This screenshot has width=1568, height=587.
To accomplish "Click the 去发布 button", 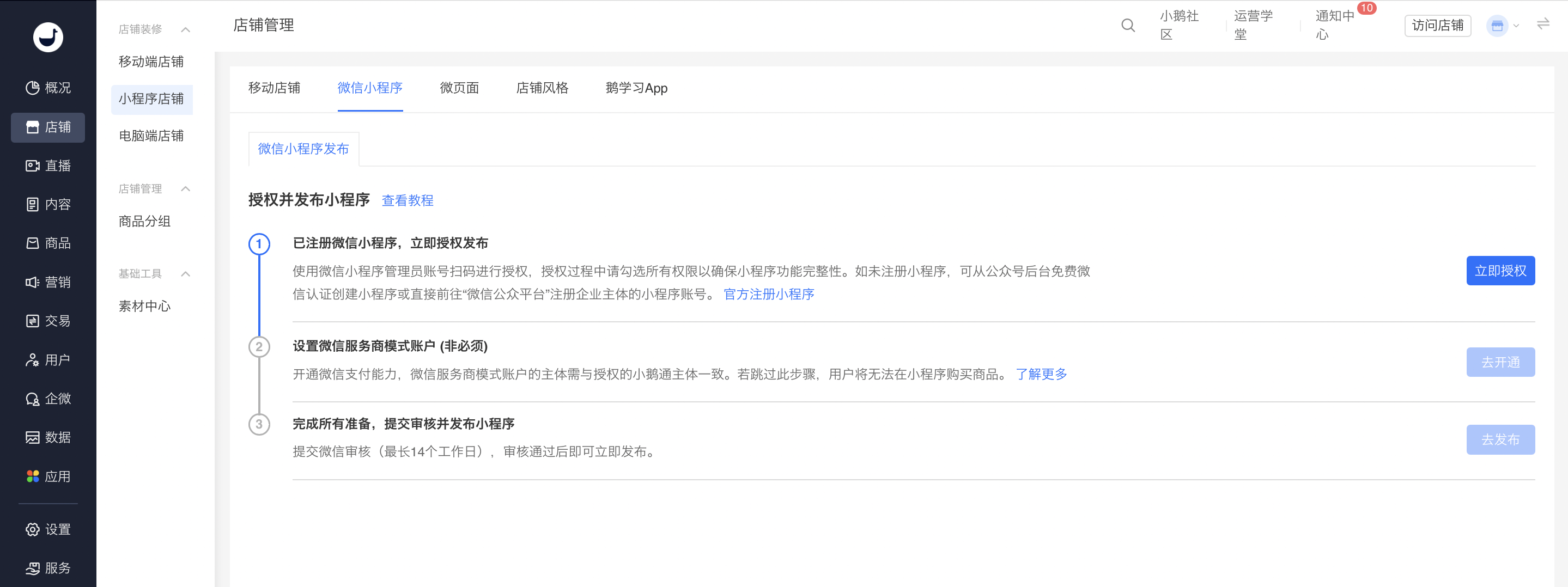I will point(1500,440).
